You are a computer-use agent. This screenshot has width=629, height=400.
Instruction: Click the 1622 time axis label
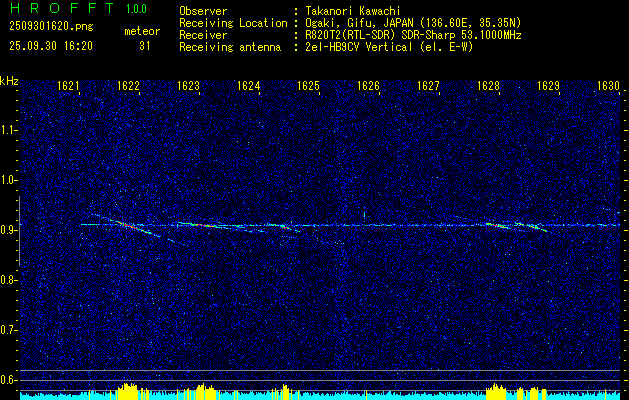point(128,85)
